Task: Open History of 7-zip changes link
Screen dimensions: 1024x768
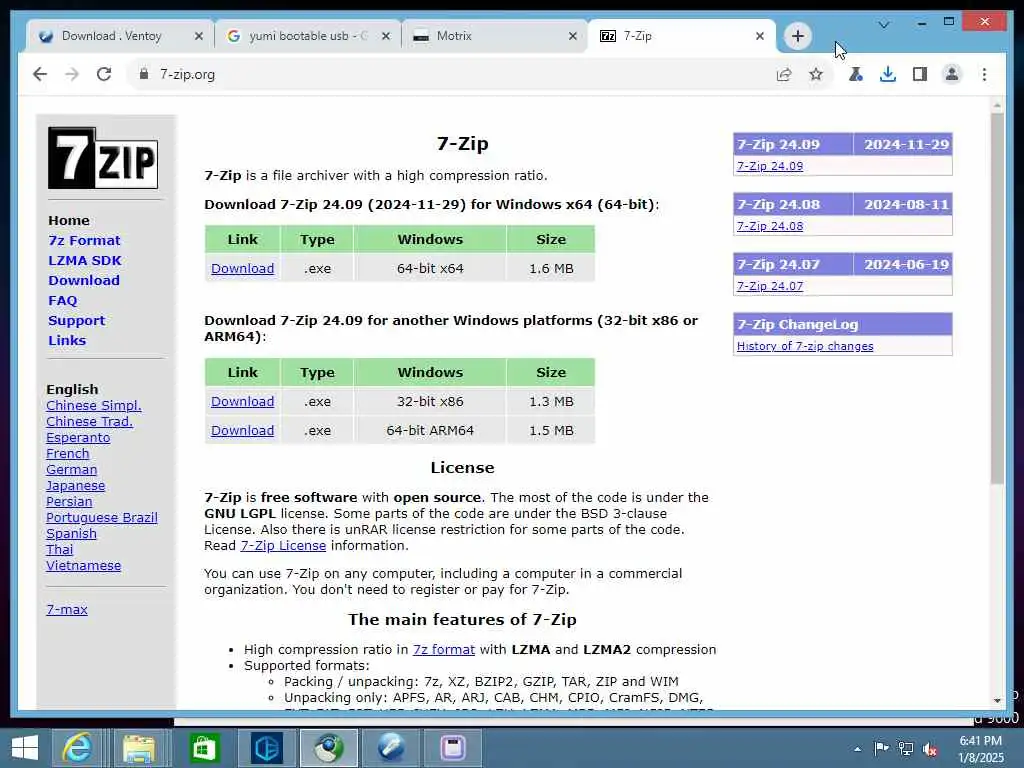Action: pyautogui.click(x=805, y=346)
